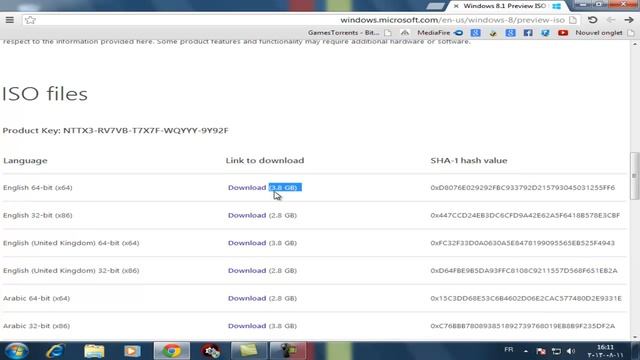
Task: Open the YouTube bookmark icon
Action: point(563,33)
